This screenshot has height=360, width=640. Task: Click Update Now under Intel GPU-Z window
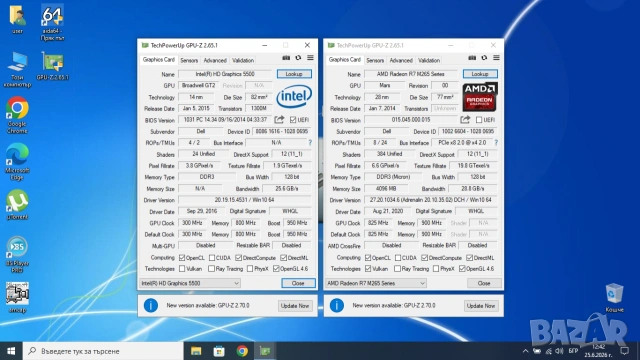(295, 306)
